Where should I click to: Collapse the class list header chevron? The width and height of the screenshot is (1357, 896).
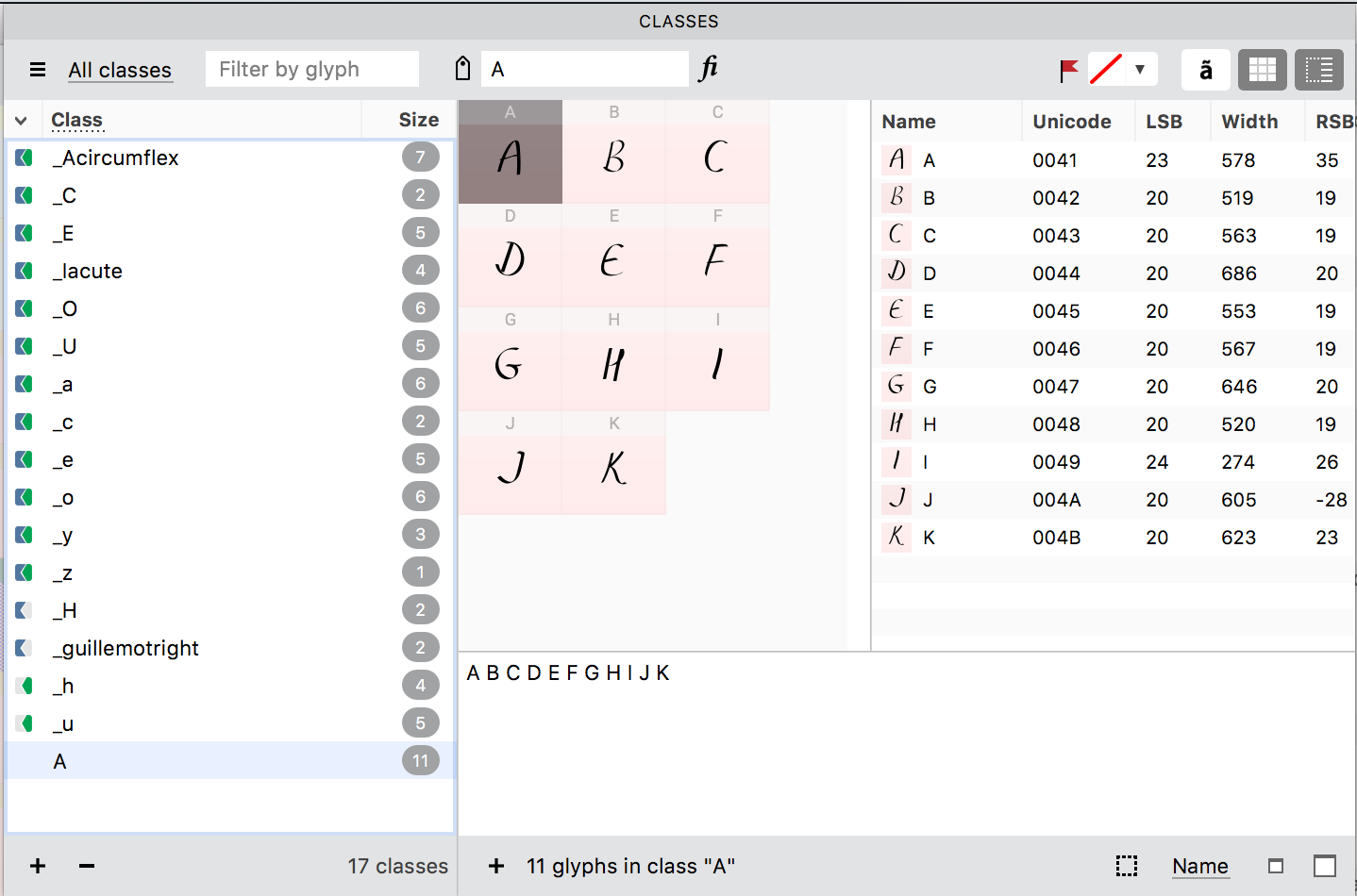click(x=21, y=121)
